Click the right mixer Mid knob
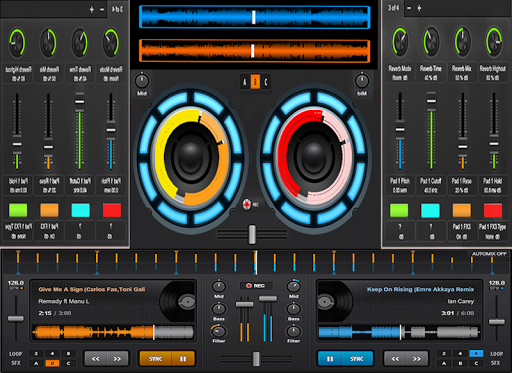Screen dimensions: 512x373 293,286
